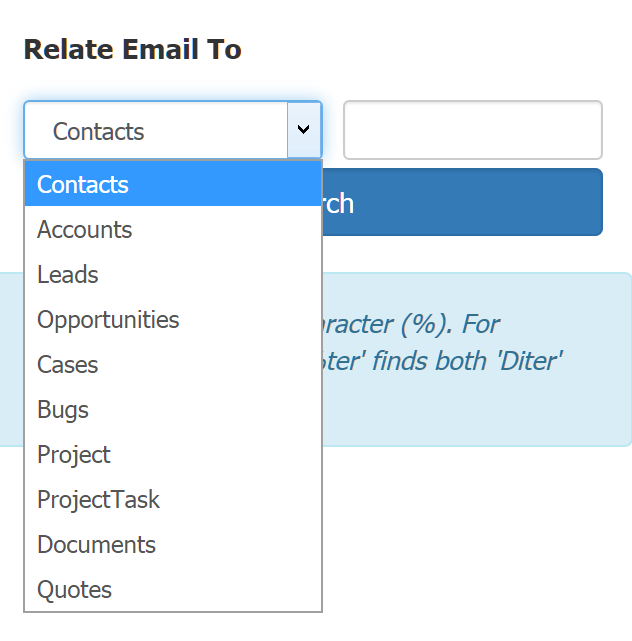Click the 'Relate Email To' heading
This screenshot has height=641, width=632.
[132, 49]
